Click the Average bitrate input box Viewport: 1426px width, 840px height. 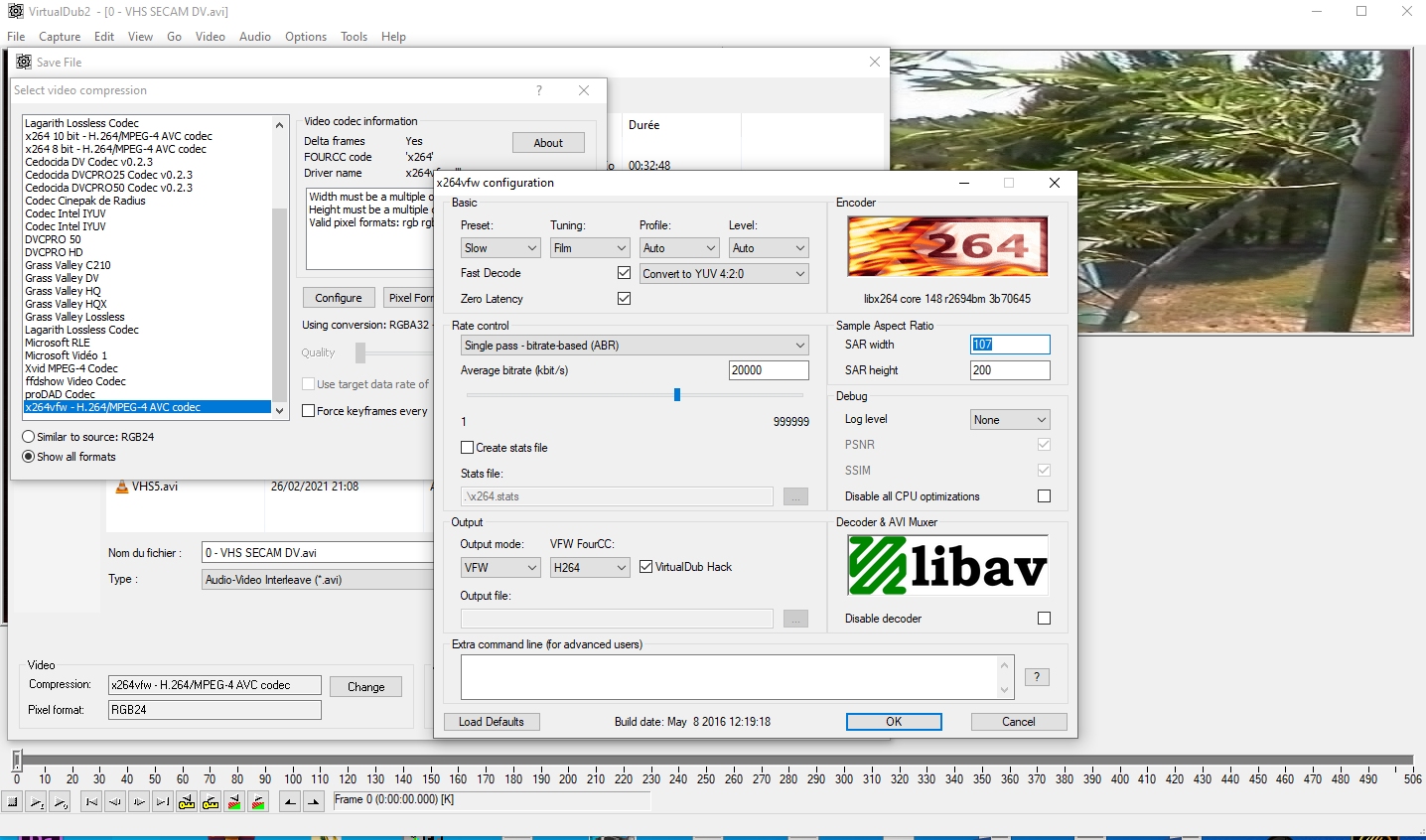(x=769, y=370)
